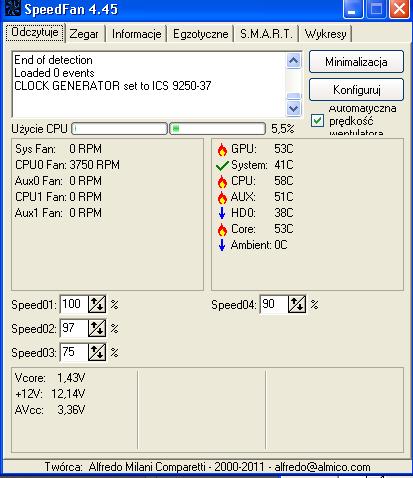Minimize the SpeedFan window
Image resolution: width=413 pixels, height=478 pixels.
tap(352, 9)
